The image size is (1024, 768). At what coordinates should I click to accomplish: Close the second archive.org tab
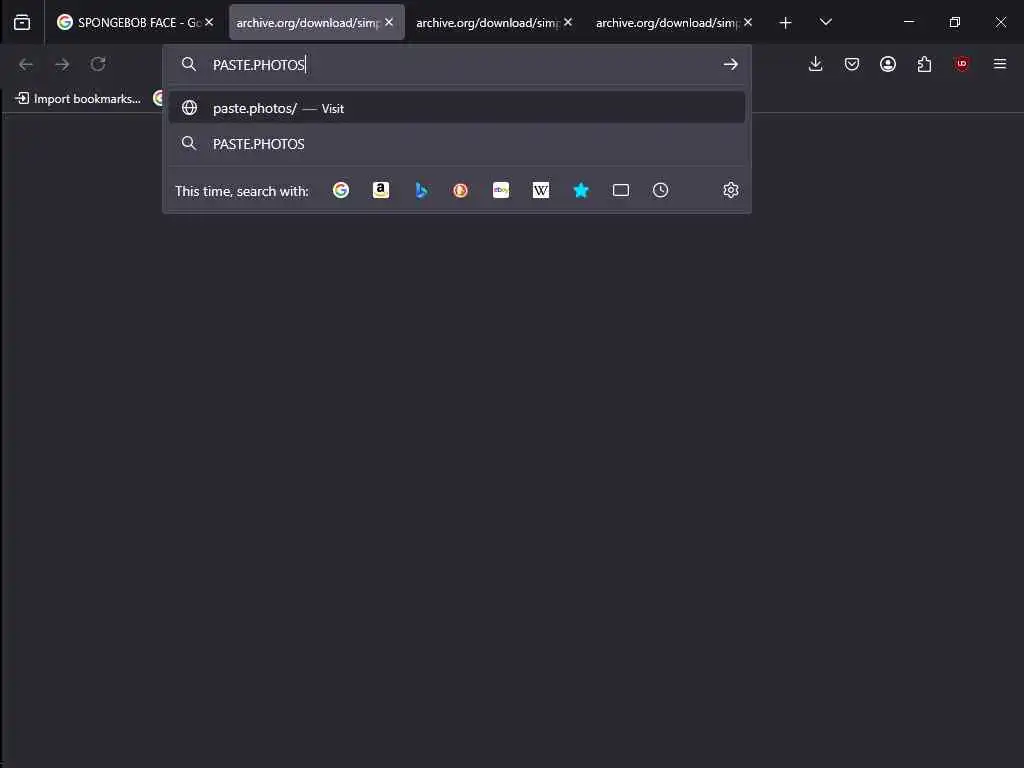[568, 23]
